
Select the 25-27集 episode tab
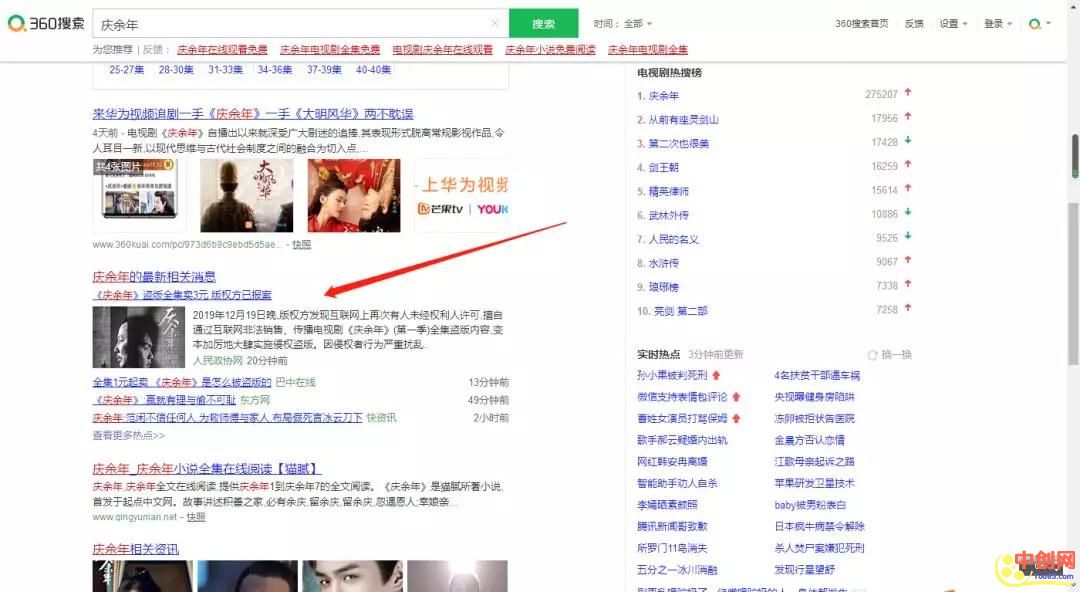tap(127, 69)
